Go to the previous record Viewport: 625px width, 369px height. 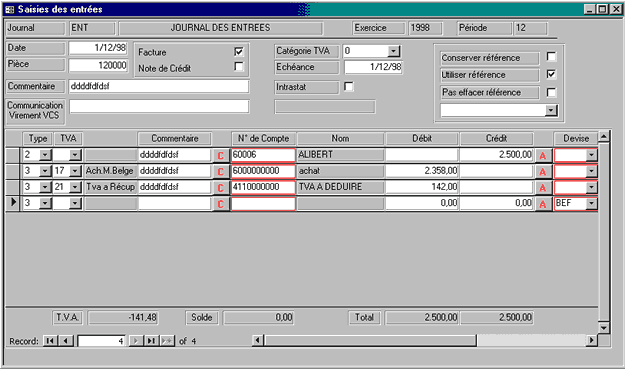point(66,341)
